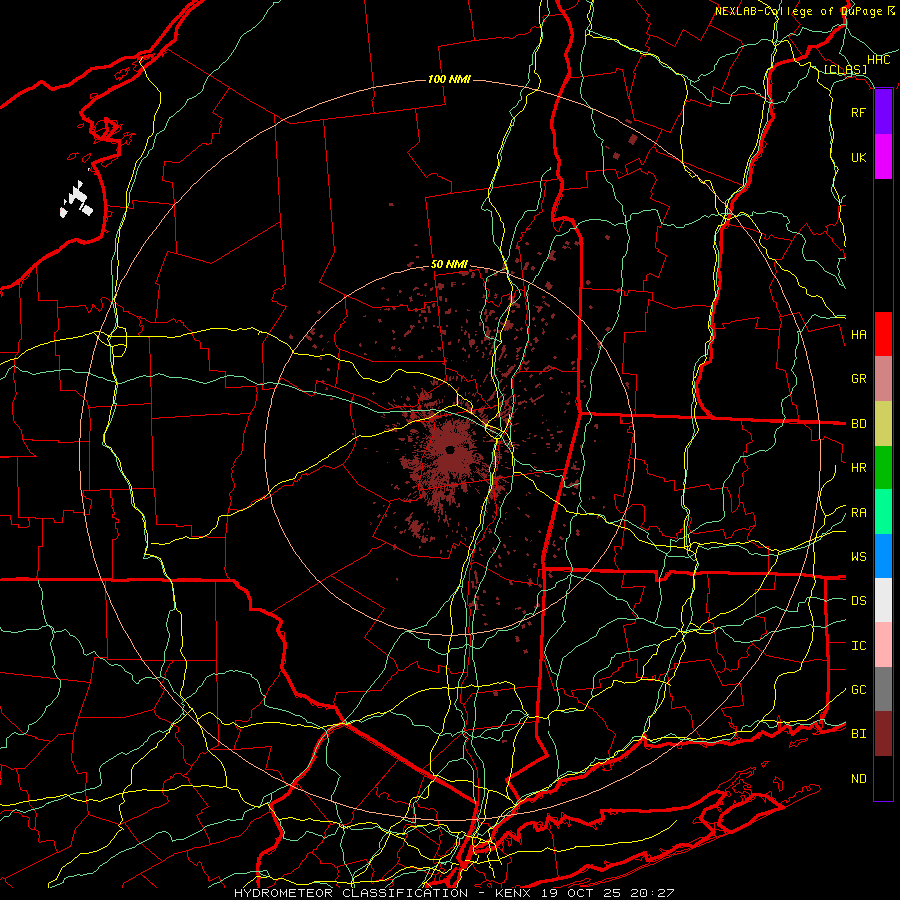The width and height of the screenshot is (900, 900).
Task: Click the light green RA legend swatch
Action: [883, 512]
